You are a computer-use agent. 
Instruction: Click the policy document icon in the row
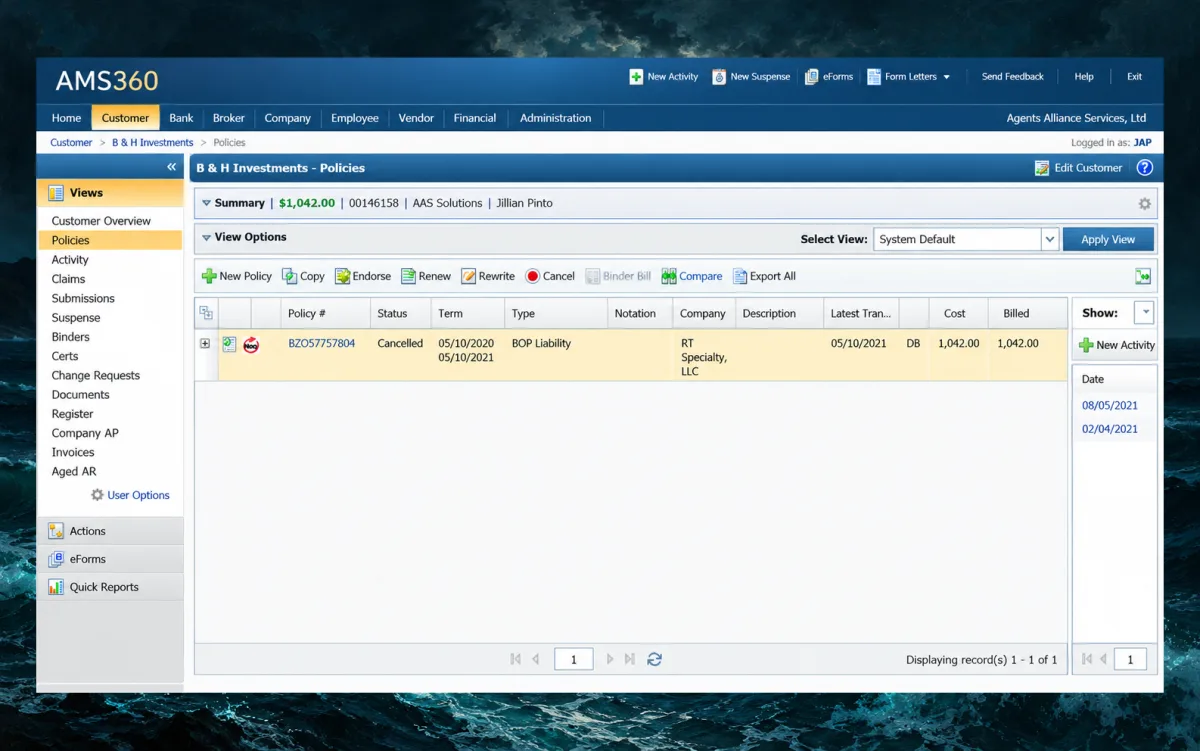click(x=229, y=344)
